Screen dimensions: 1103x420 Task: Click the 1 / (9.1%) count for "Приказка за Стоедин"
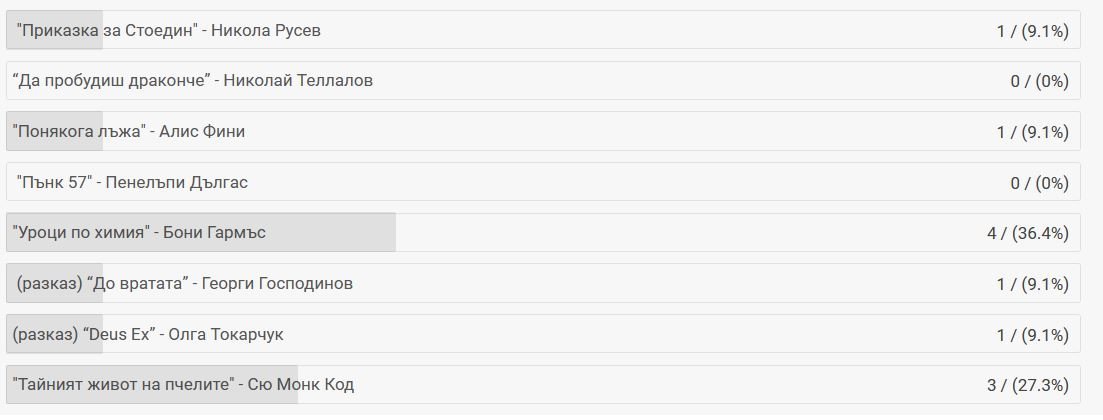(x=1032, y=31)
